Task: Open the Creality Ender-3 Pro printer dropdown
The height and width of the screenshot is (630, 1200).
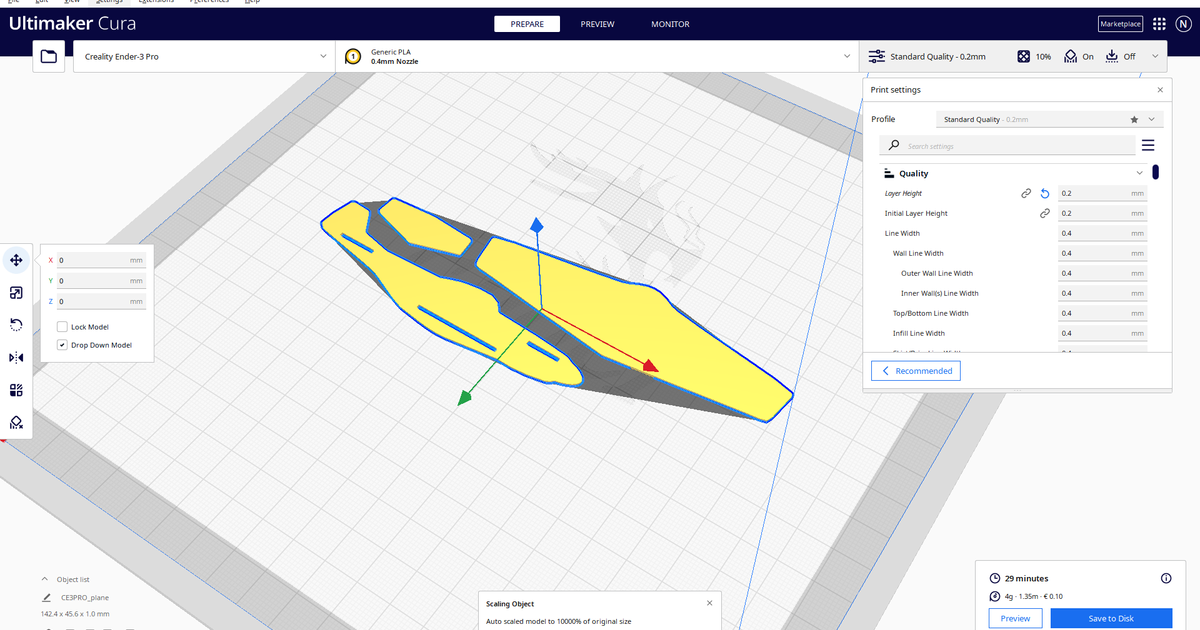Action: coord(203,57)
